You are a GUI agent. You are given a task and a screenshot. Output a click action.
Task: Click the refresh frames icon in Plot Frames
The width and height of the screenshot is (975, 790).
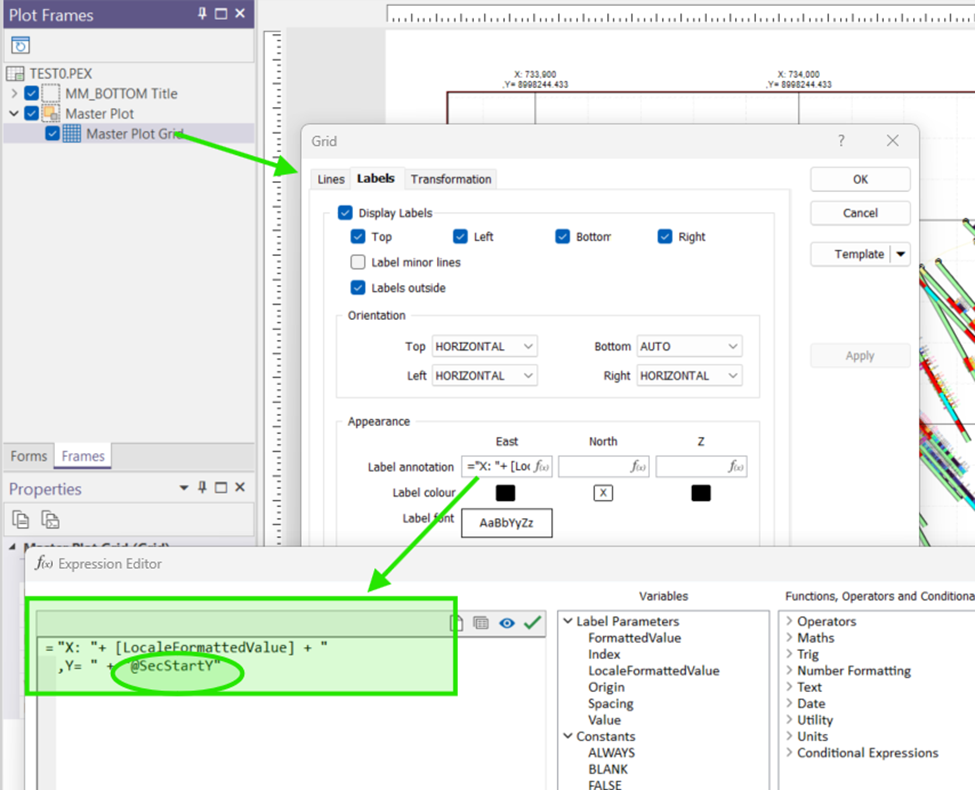coord(21,46)
